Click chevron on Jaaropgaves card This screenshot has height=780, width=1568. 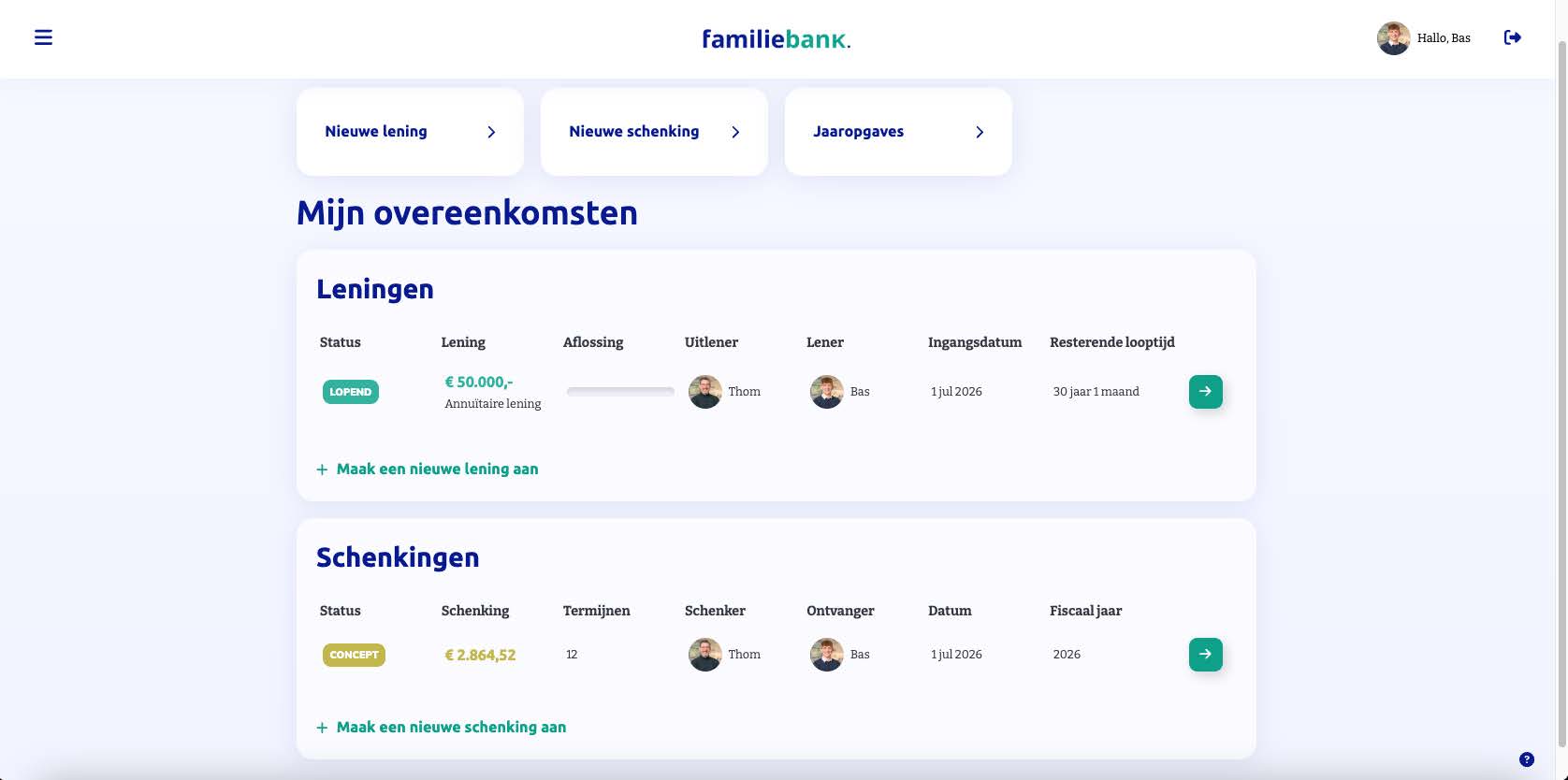pyautogui.click(x=980, y=132)
